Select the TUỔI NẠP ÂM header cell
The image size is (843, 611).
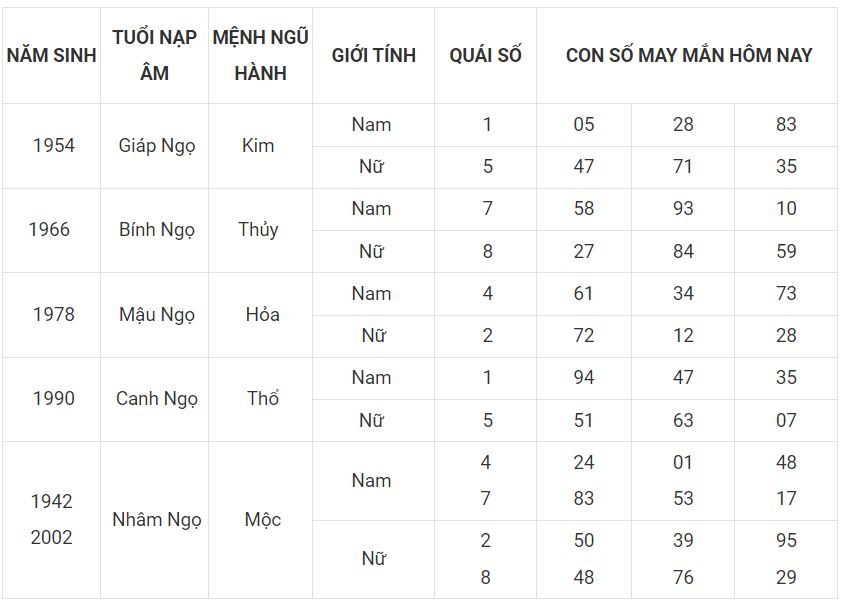[x=154, y=55]
